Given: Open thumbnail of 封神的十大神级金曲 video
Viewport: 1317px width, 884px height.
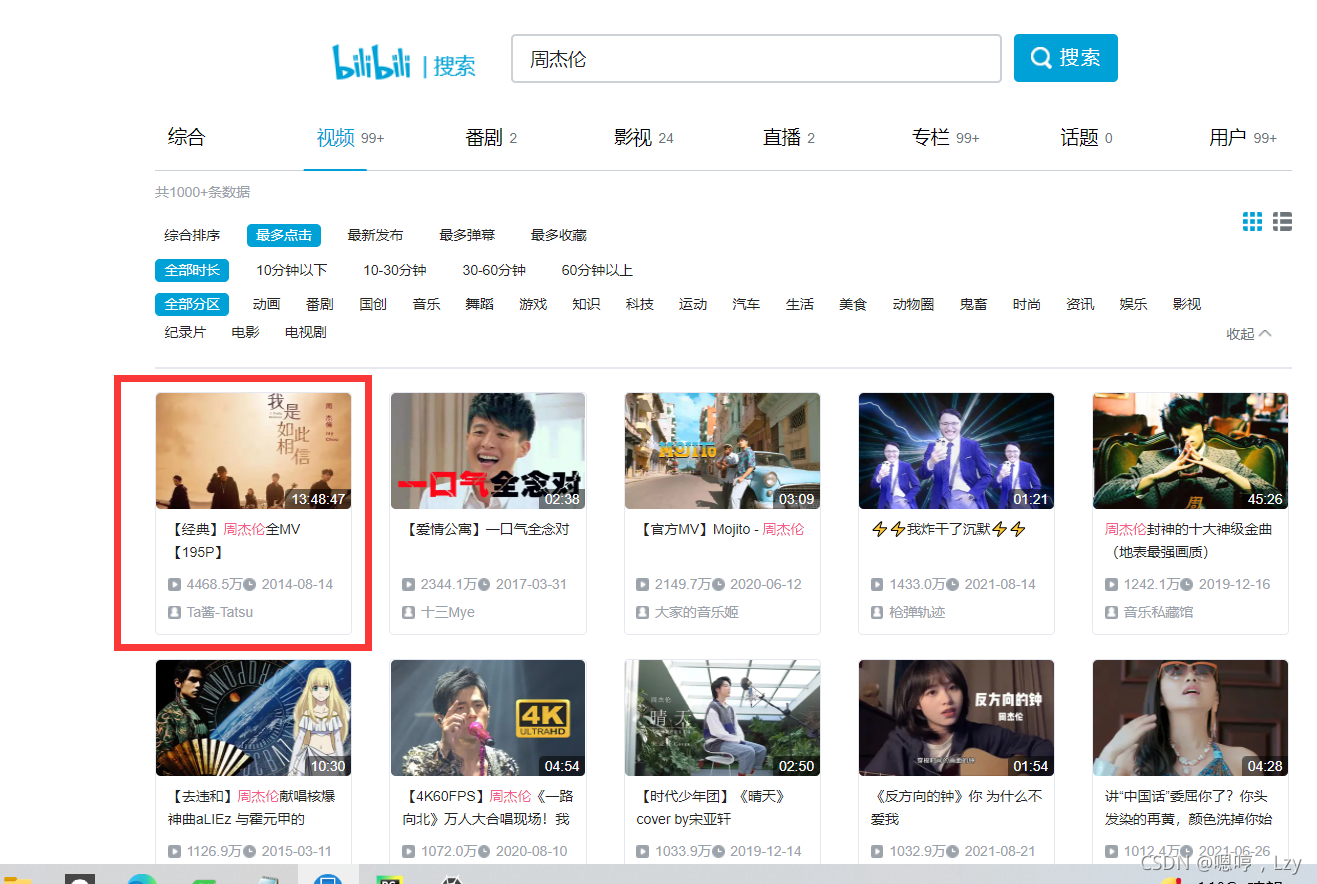Looking at the screenshot, I should (1190, 451).
